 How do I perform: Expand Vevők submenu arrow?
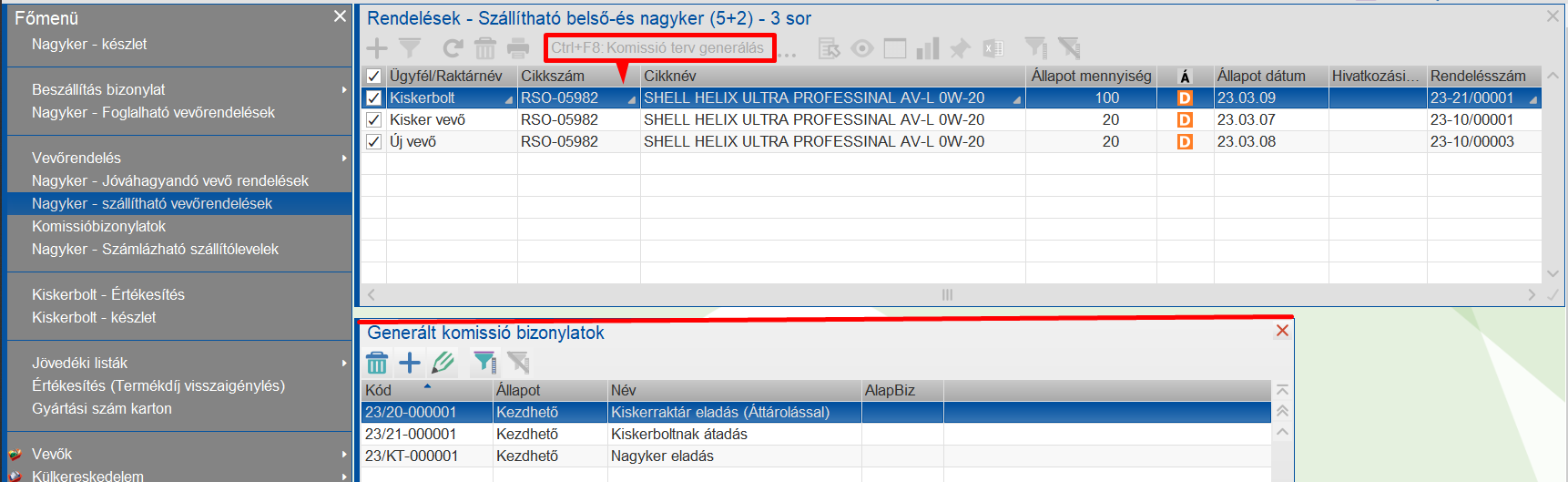click(x=344, y=454)
